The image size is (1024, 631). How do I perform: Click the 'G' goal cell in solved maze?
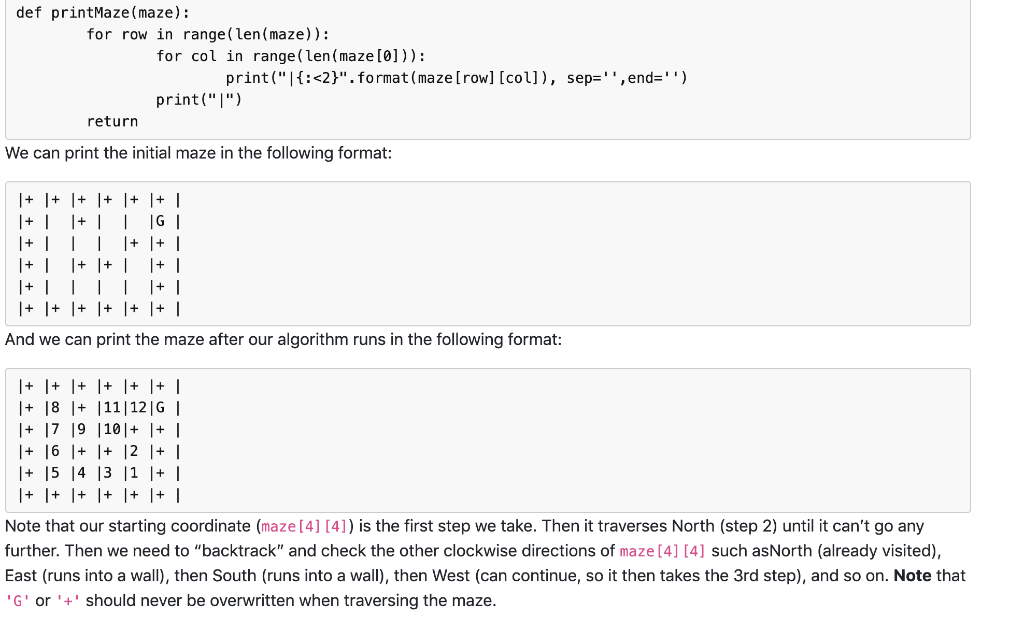point(160,408)
